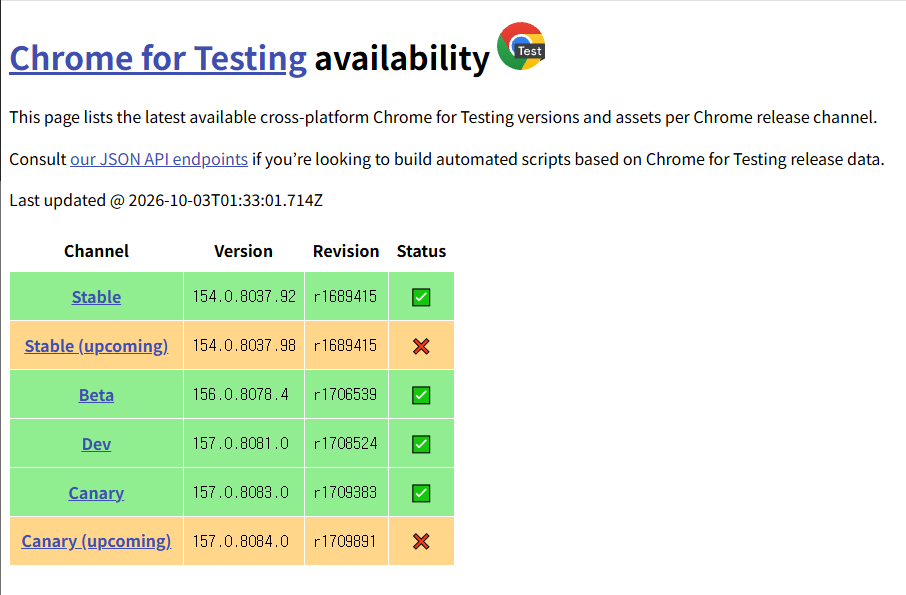Open the Chrome for Testing heading link
This screenshot has height=595, width=906.
[158, 58]
